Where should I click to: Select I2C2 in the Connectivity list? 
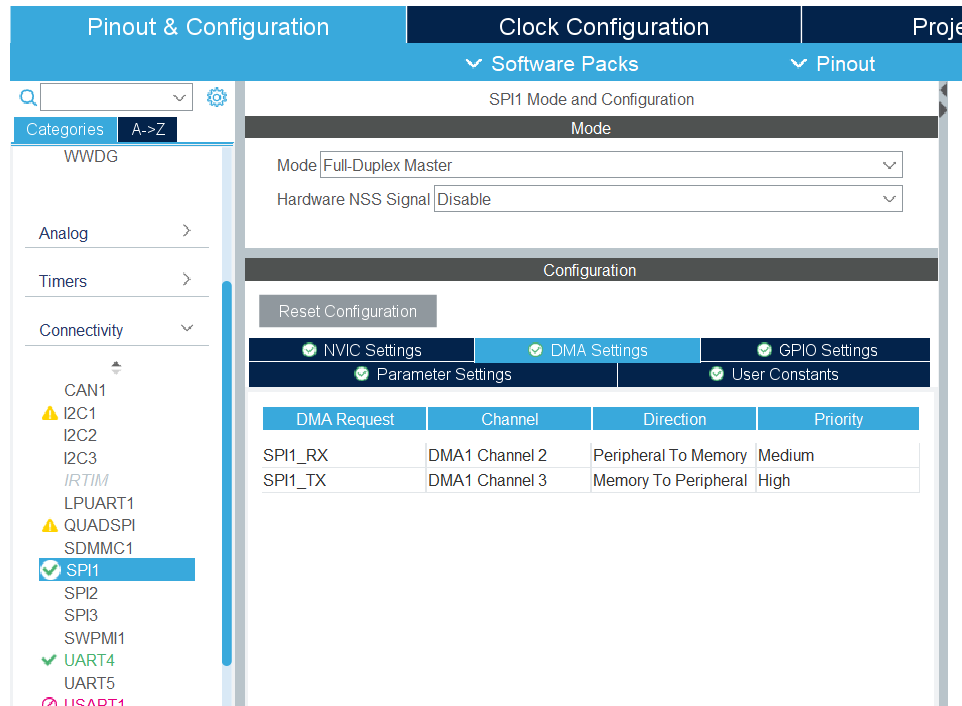coord(80,435)
